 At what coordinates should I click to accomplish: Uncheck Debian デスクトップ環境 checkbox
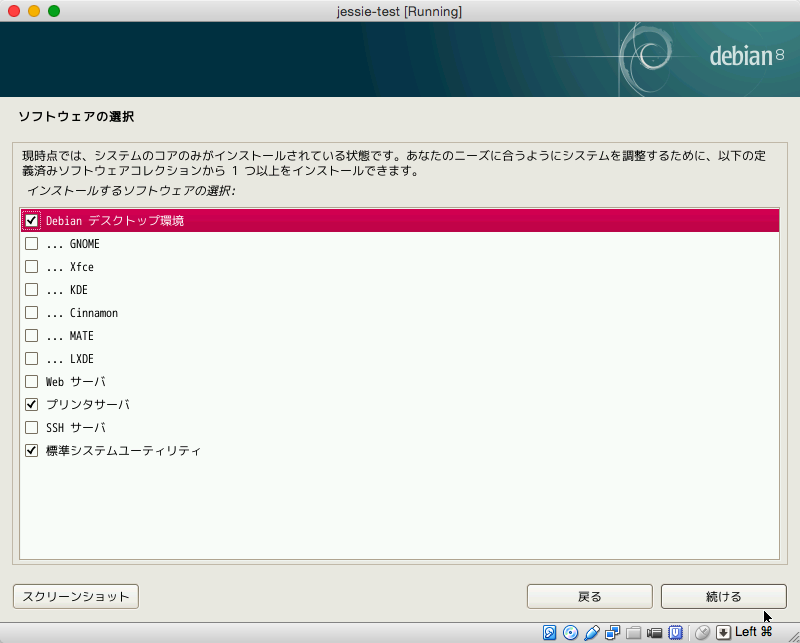coord(32,220)
